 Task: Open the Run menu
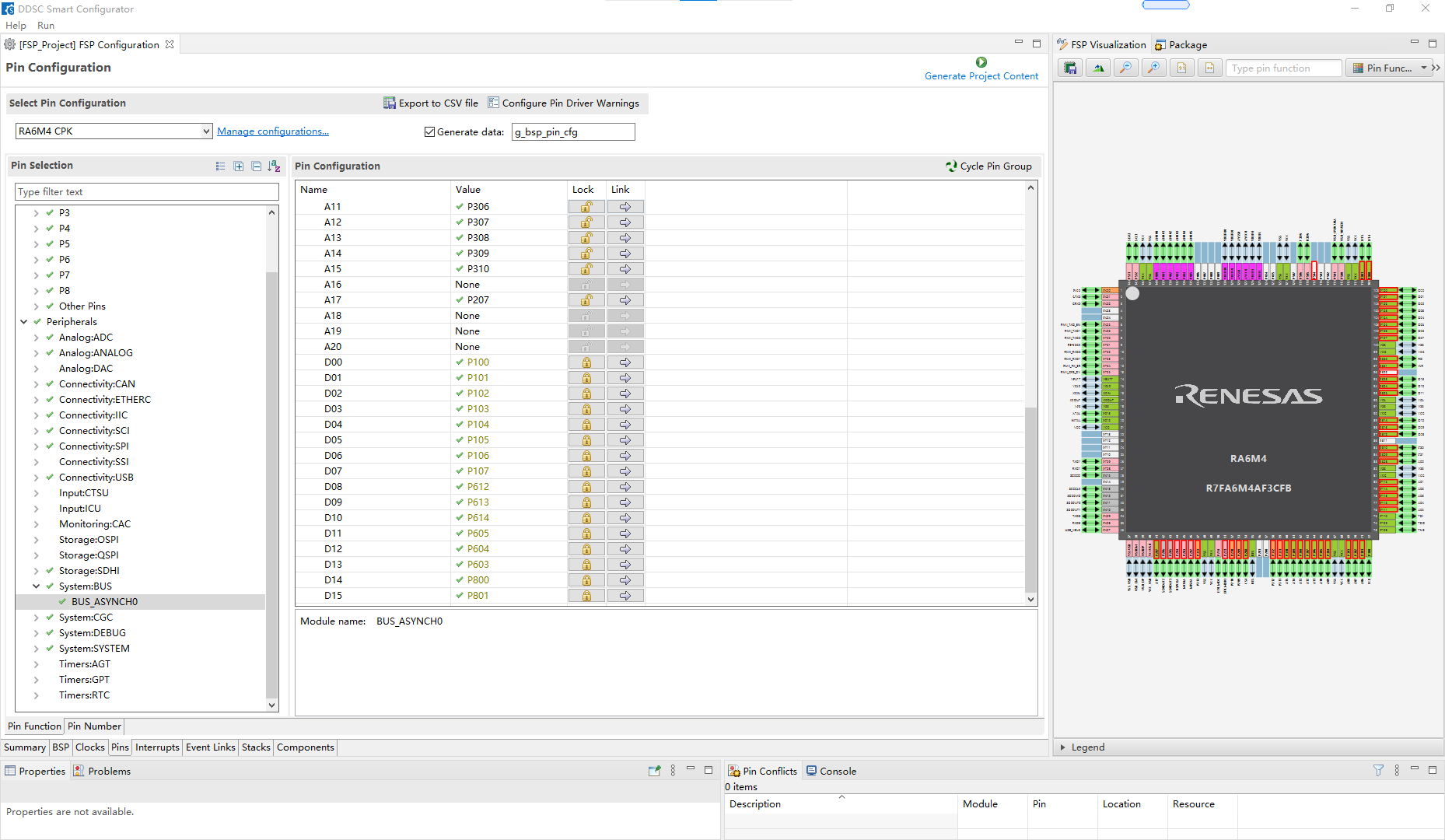tap(46, 26)
